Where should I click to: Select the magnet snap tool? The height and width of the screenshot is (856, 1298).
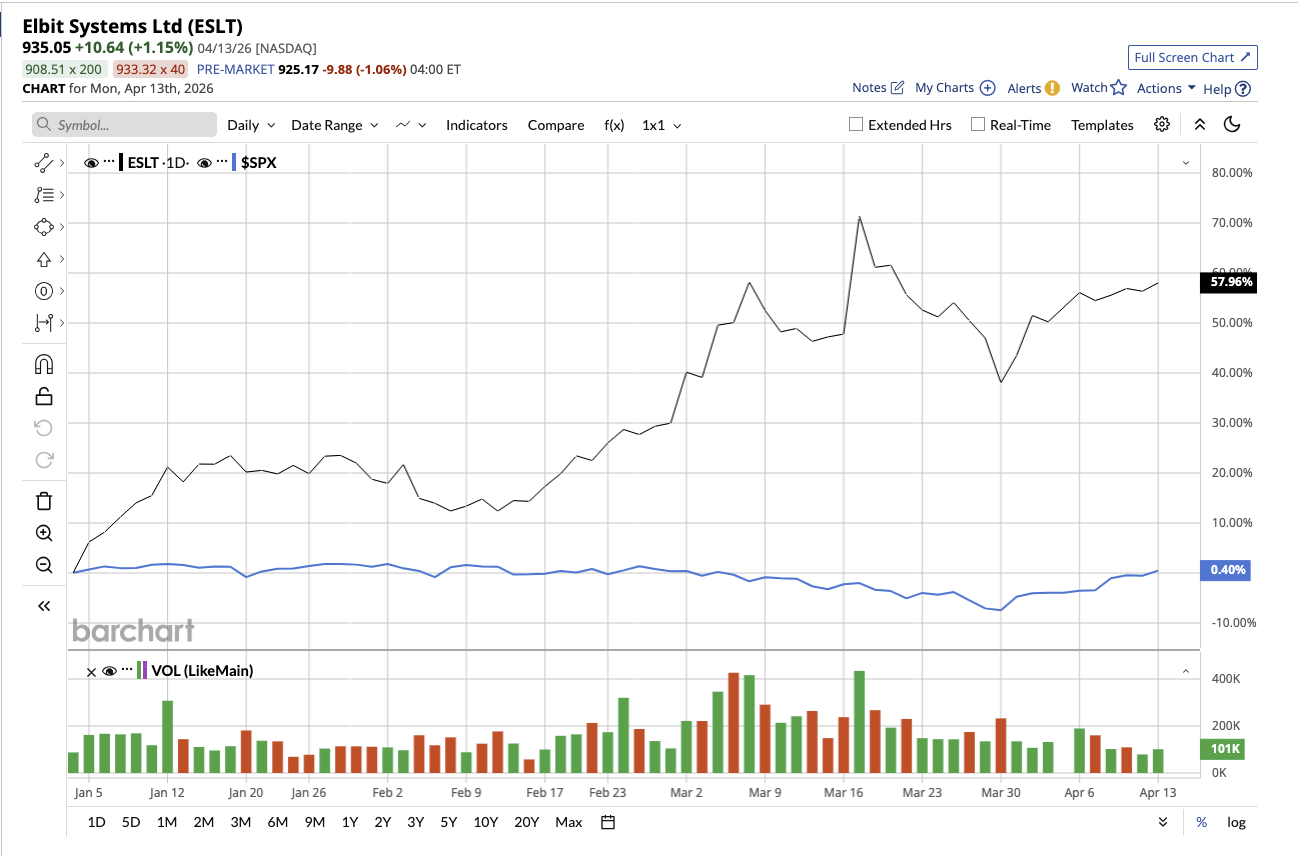click(43, 364)
